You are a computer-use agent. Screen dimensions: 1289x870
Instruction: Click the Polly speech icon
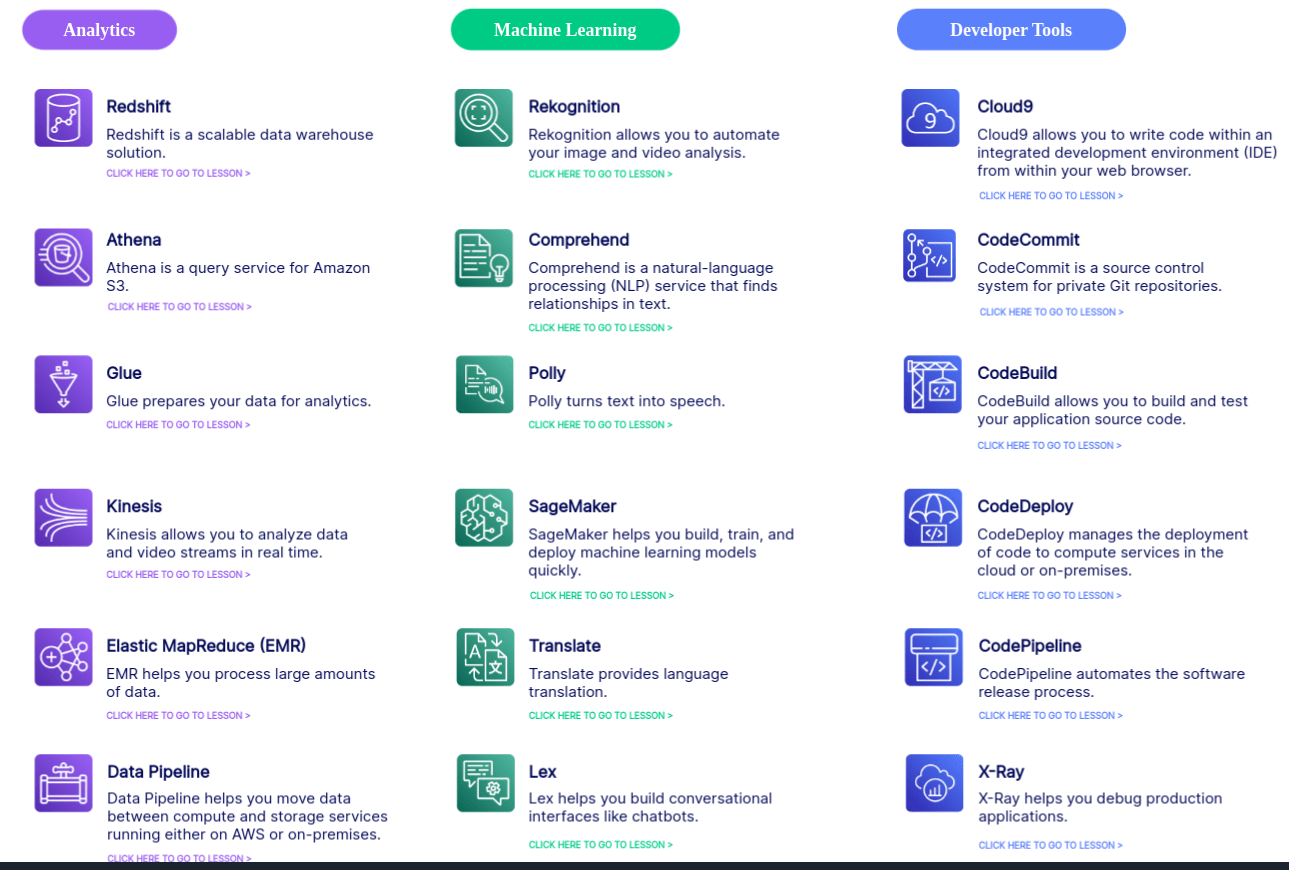tap(484, 384)
